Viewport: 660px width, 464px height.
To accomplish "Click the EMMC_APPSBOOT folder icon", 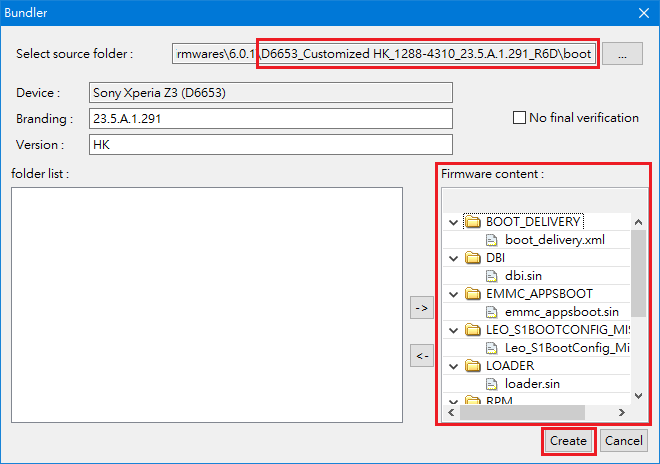I will (x=473, y=293).
